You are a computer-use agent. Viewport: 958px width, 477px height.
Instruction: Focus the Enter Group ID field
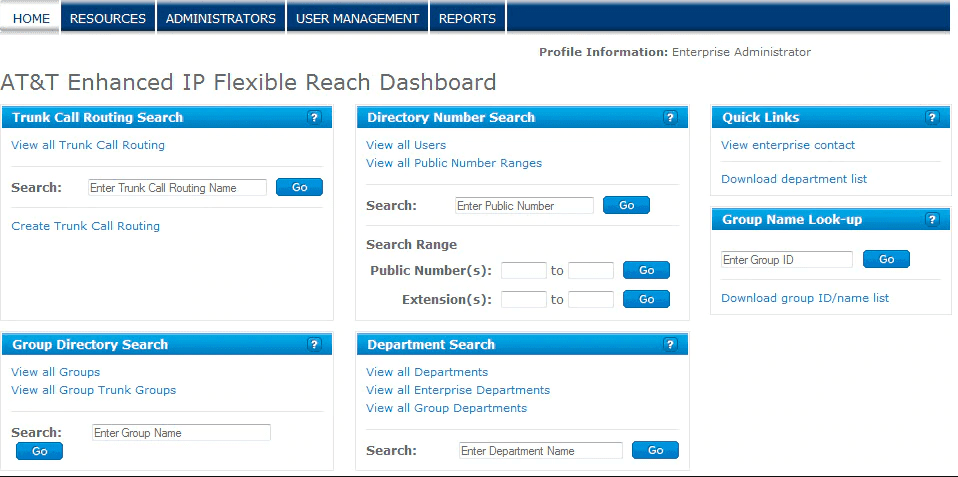[x=787, y=260]
